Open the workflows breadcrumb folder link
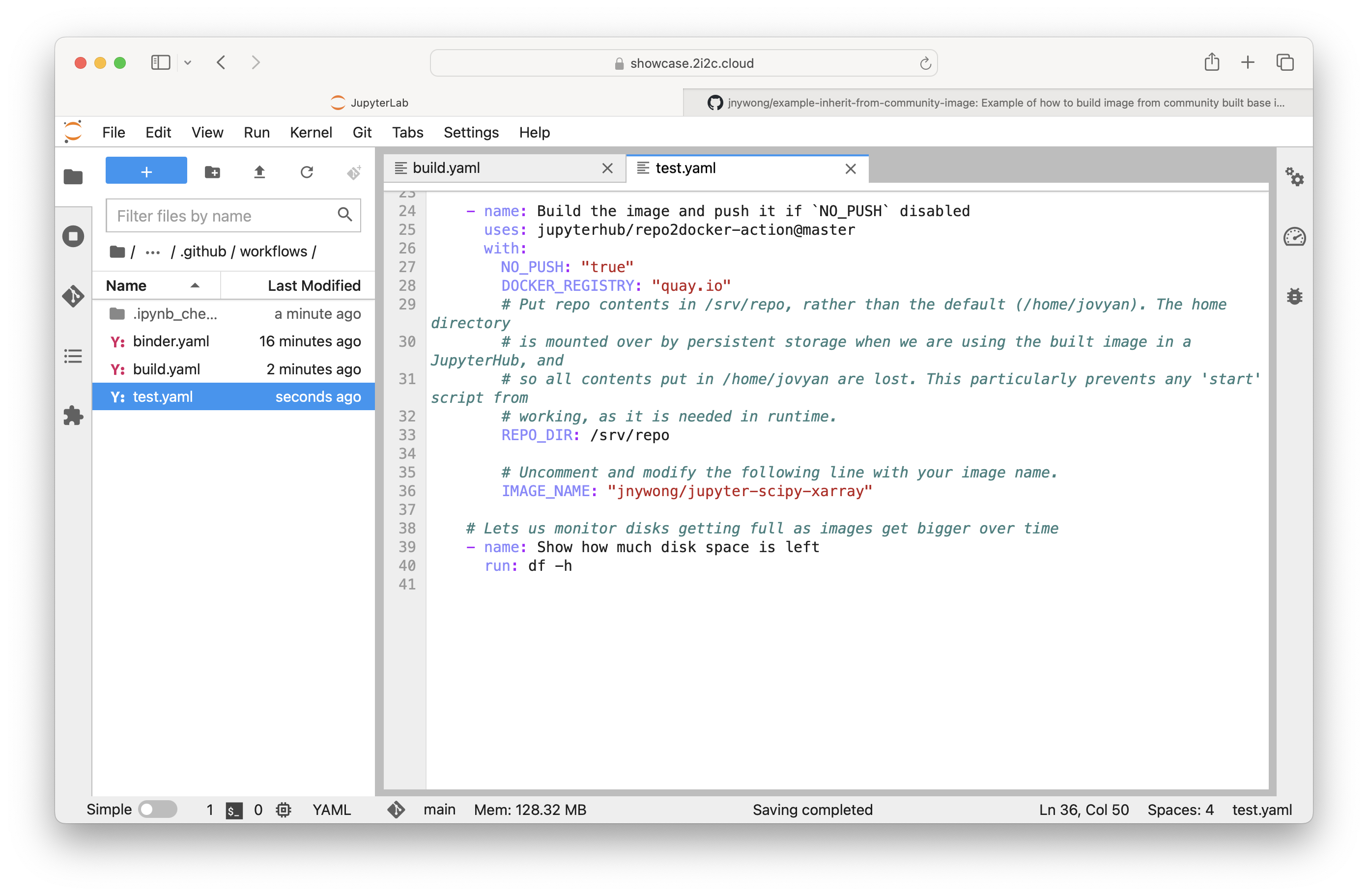 tap(273, 252)
